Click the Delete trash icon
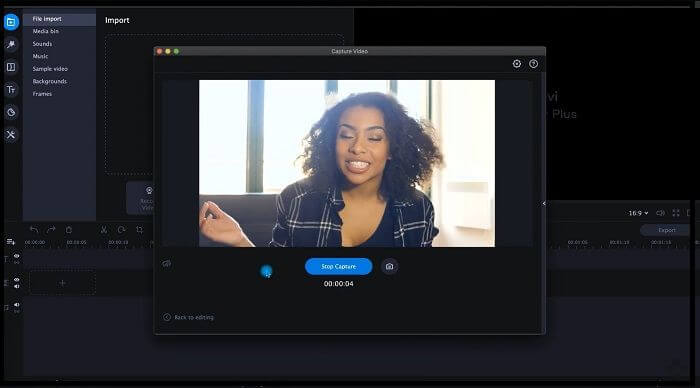The image size is (700, 388). (x=68, y=229)
